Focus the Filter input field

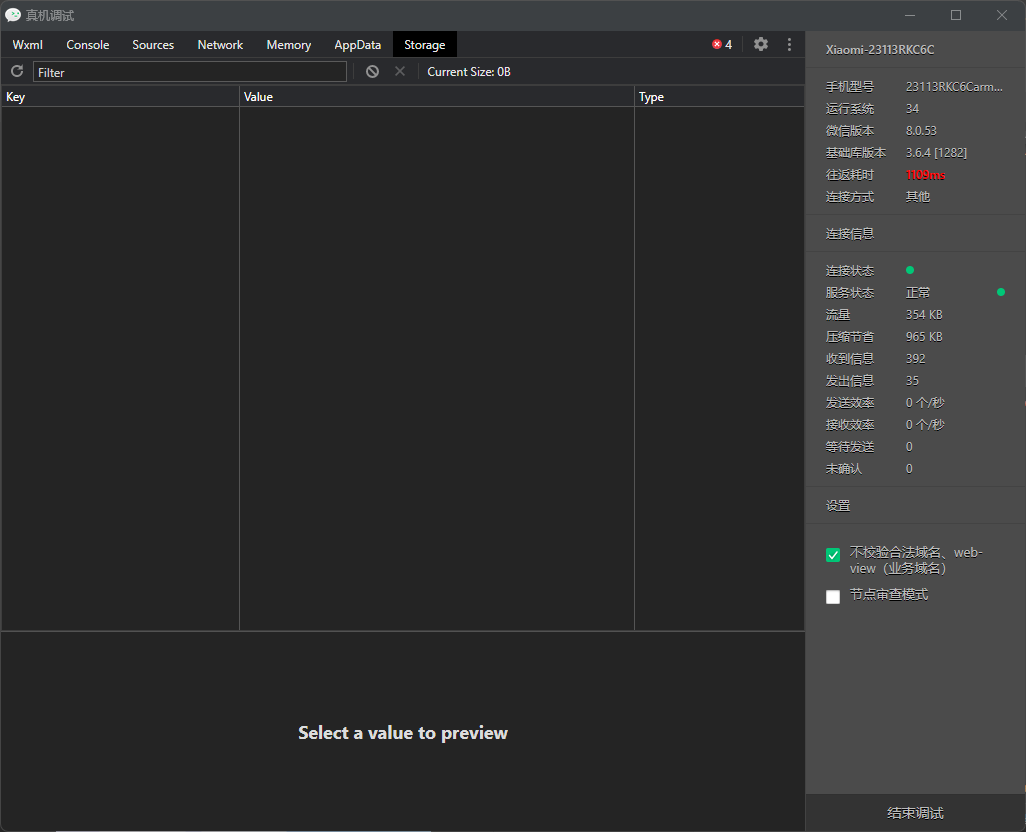(190, 72)
